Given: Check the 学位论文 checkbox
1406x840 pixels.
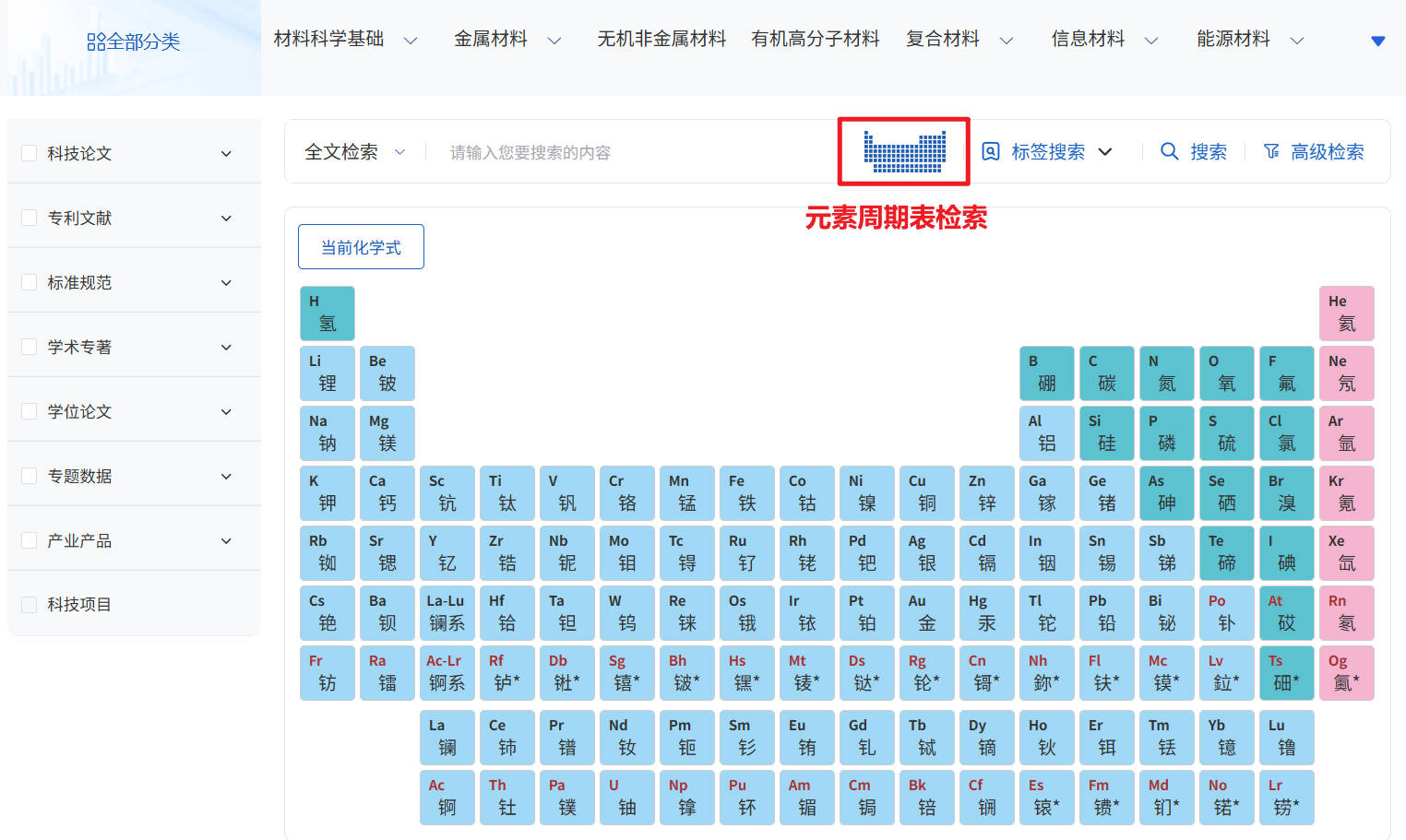Looking at the screenshot, I should [29, 411].
